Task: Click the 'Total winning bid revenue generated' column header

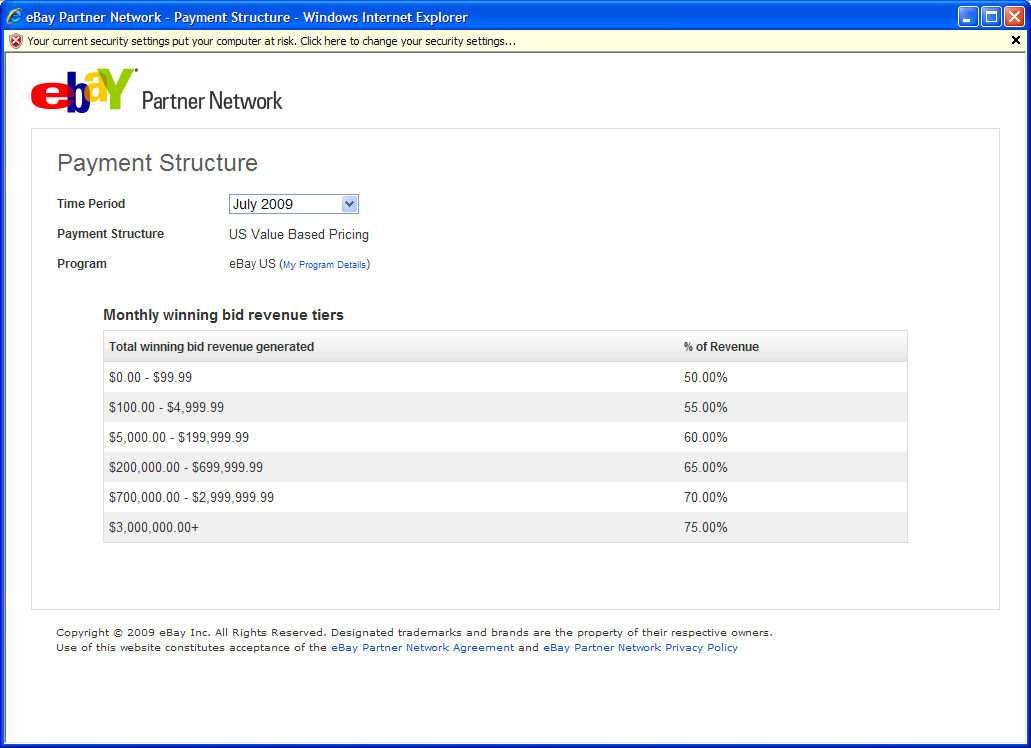Action: [211, 347]
